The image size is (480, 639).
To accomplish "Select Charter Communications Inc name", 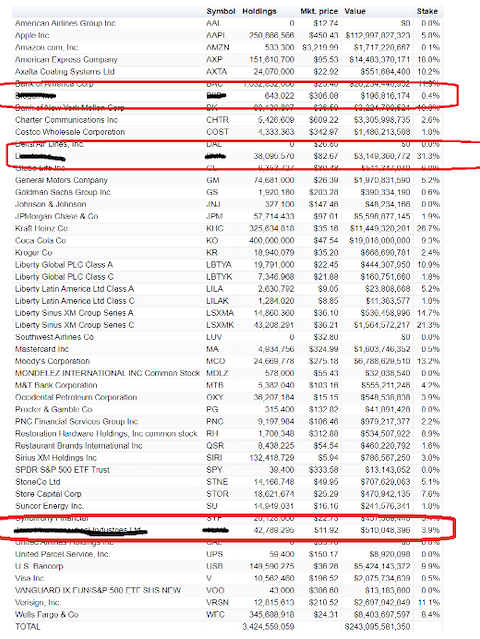I will [x=66, y=120].
